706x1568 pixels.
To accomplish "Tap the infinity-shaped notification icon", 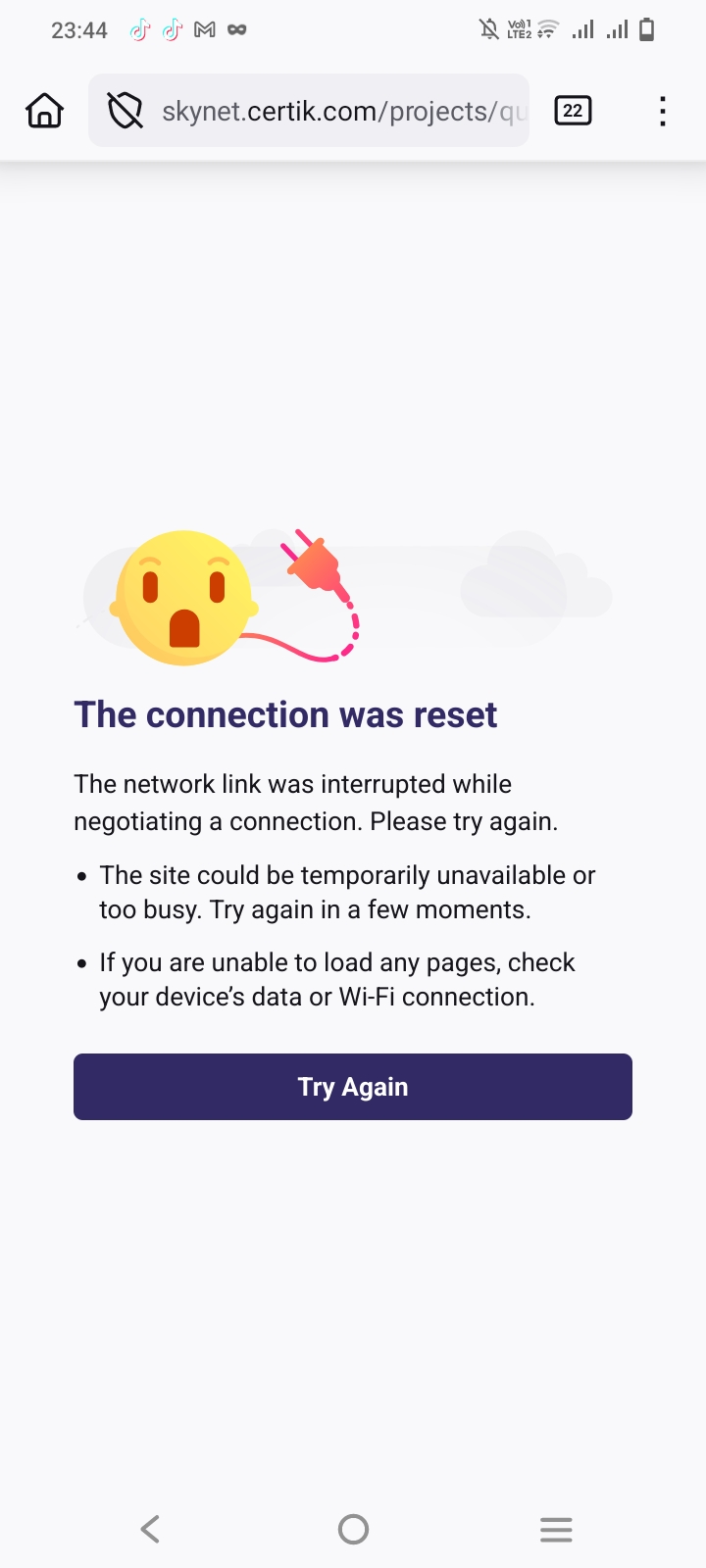I will point(236,30).
